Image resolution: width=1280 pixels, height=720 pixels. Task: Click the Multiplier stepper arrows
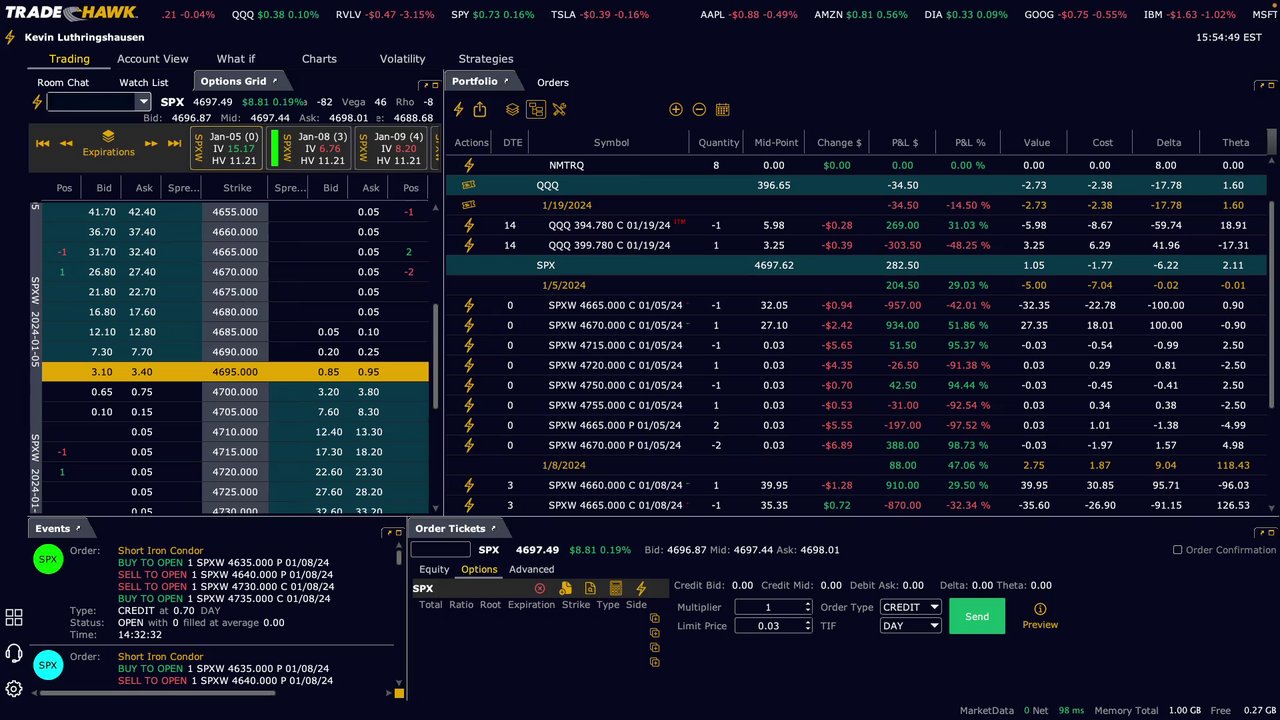(x=807, y=607)
